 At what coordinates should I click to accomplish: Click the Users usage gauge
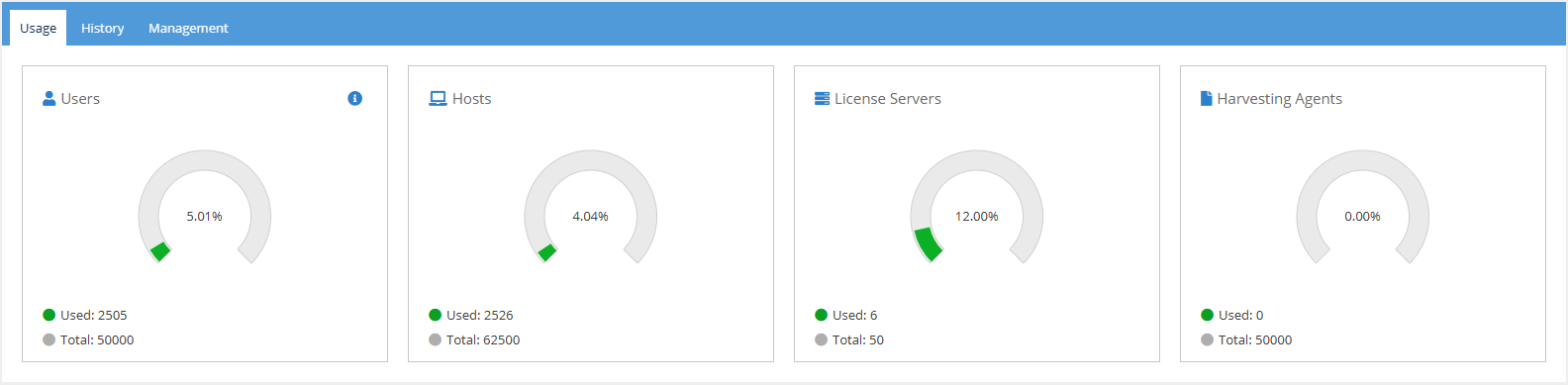(x=205, y=207)
